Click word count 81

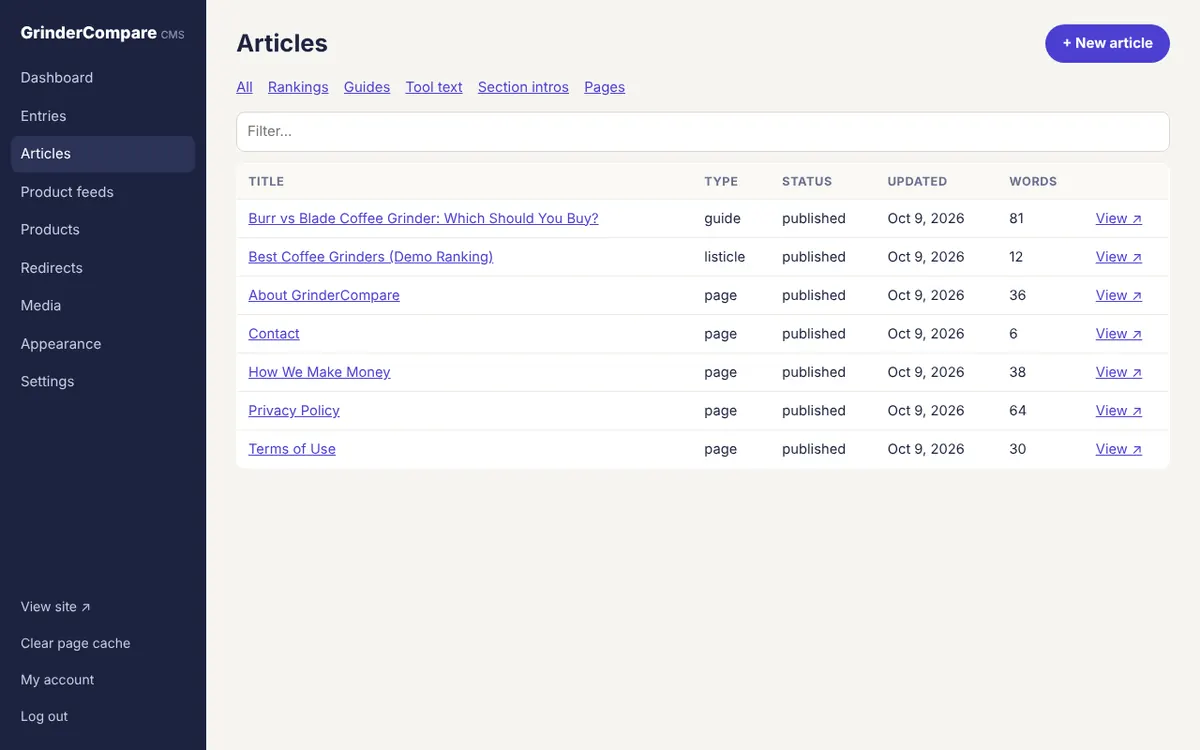pyautogui.click(x=1017, y=219)
